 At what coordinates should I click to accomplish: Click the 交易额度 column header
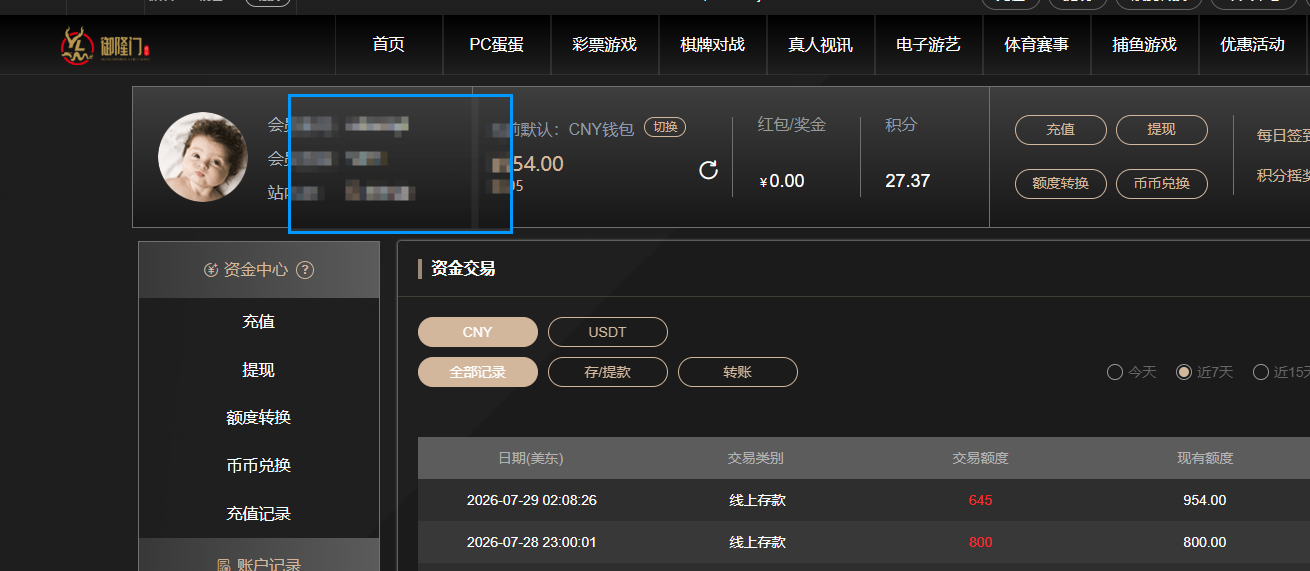click(981, 459)
